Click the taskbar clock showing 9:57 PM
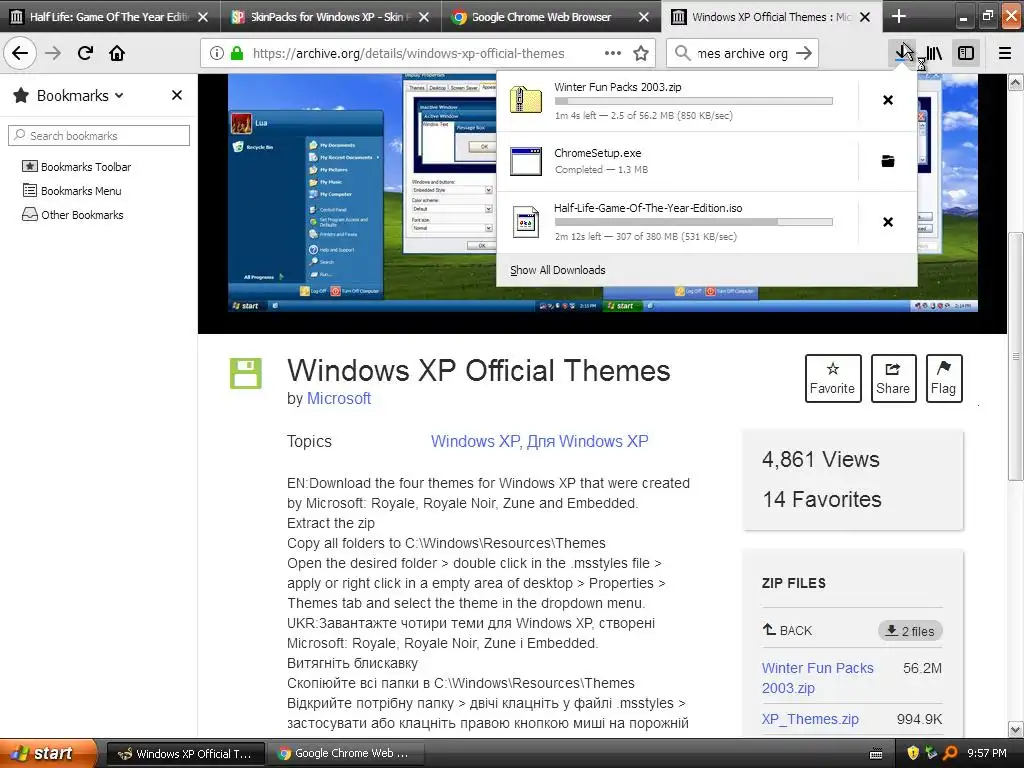1024x768 pixels. coord(987,754)
